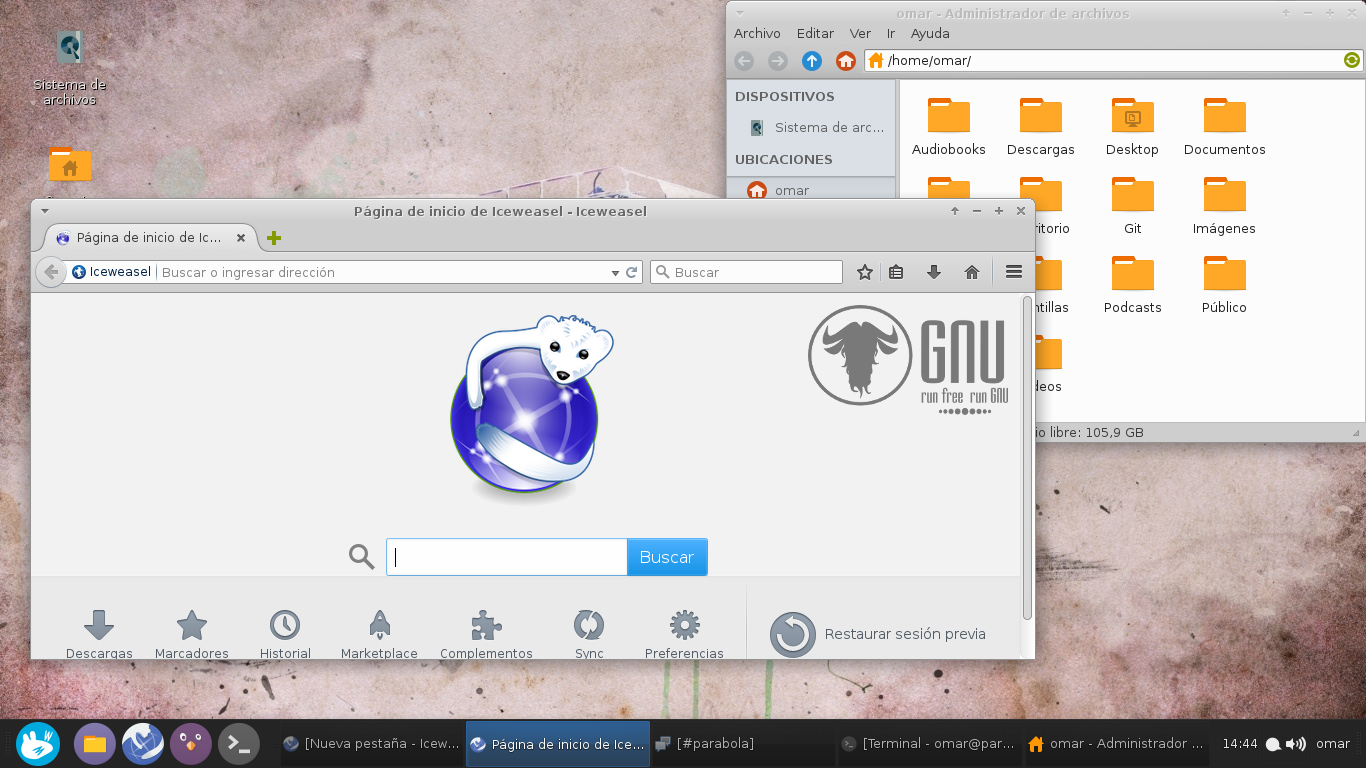Viewport: 1366px width, 768px height.
Task: Select omar in Ubicaciones sidebar
Action: [x=811, y=190]
